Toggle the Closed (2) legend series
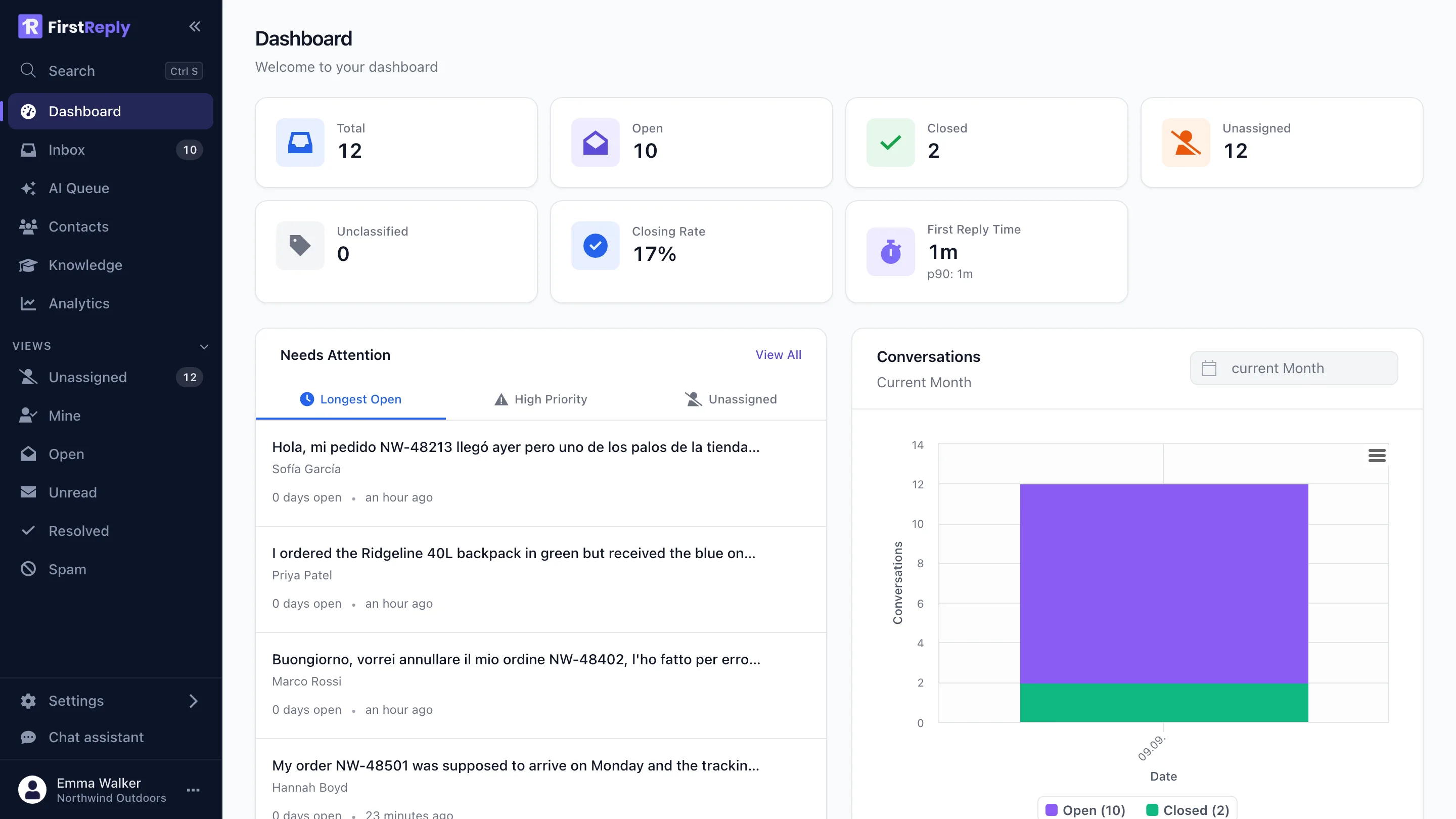The height and width of the screenshot is (819, 1456). coord(1188,810)
